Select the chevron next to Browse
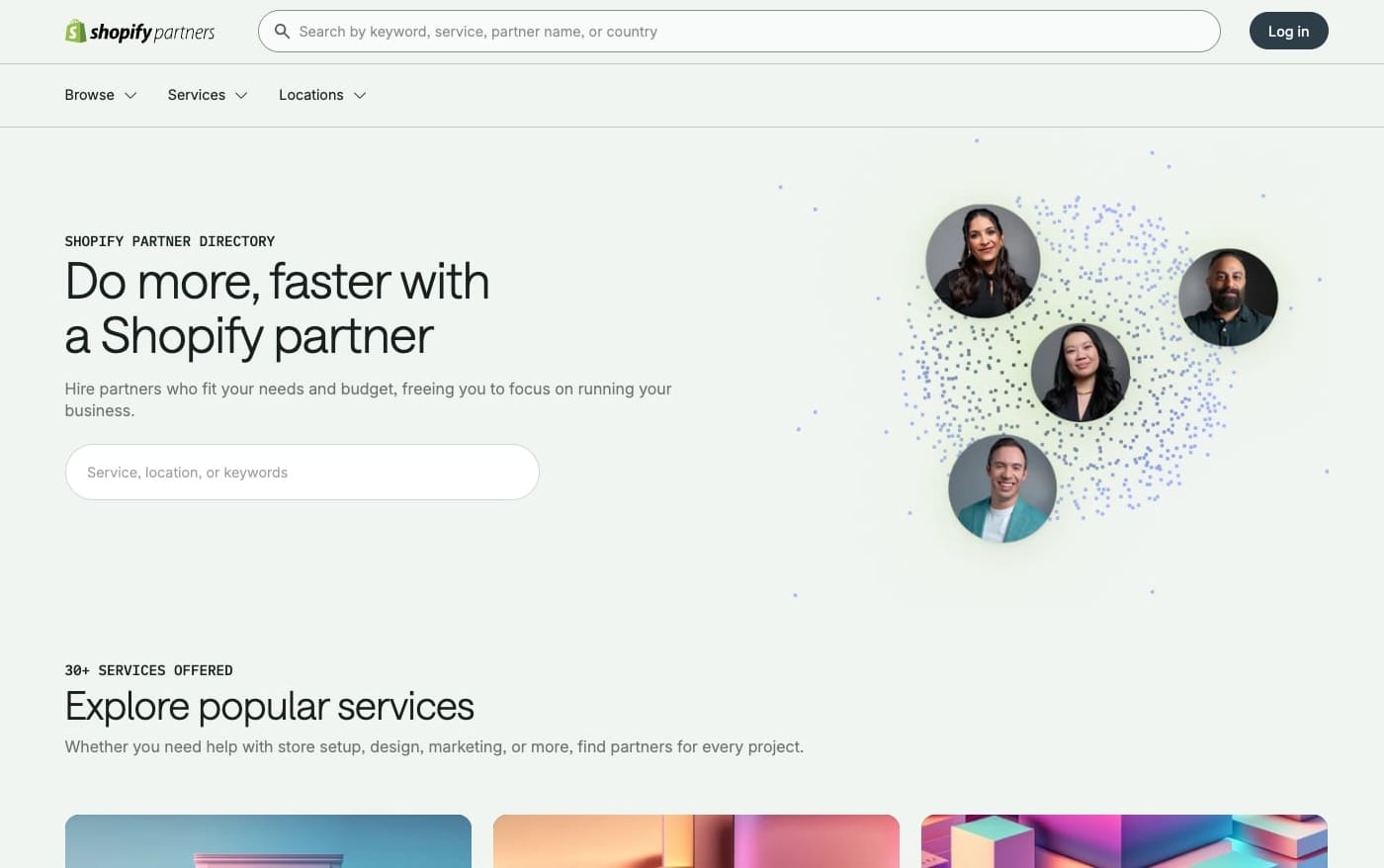This screenshot has height=868, width=1384. 130,95
